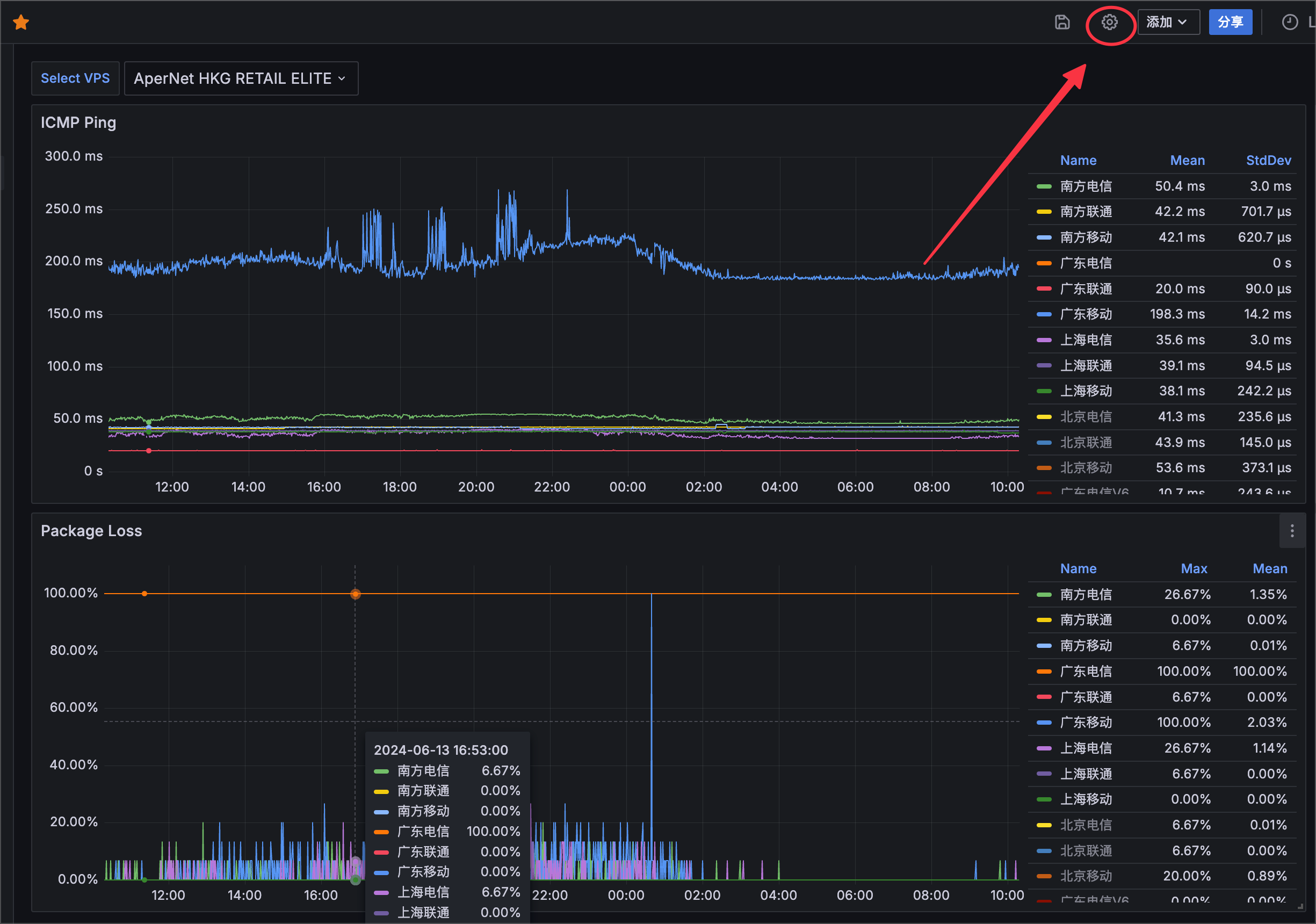Sort ICMP Ping legend by Name
The image size is (1316, 924).
click(1078, 161)
